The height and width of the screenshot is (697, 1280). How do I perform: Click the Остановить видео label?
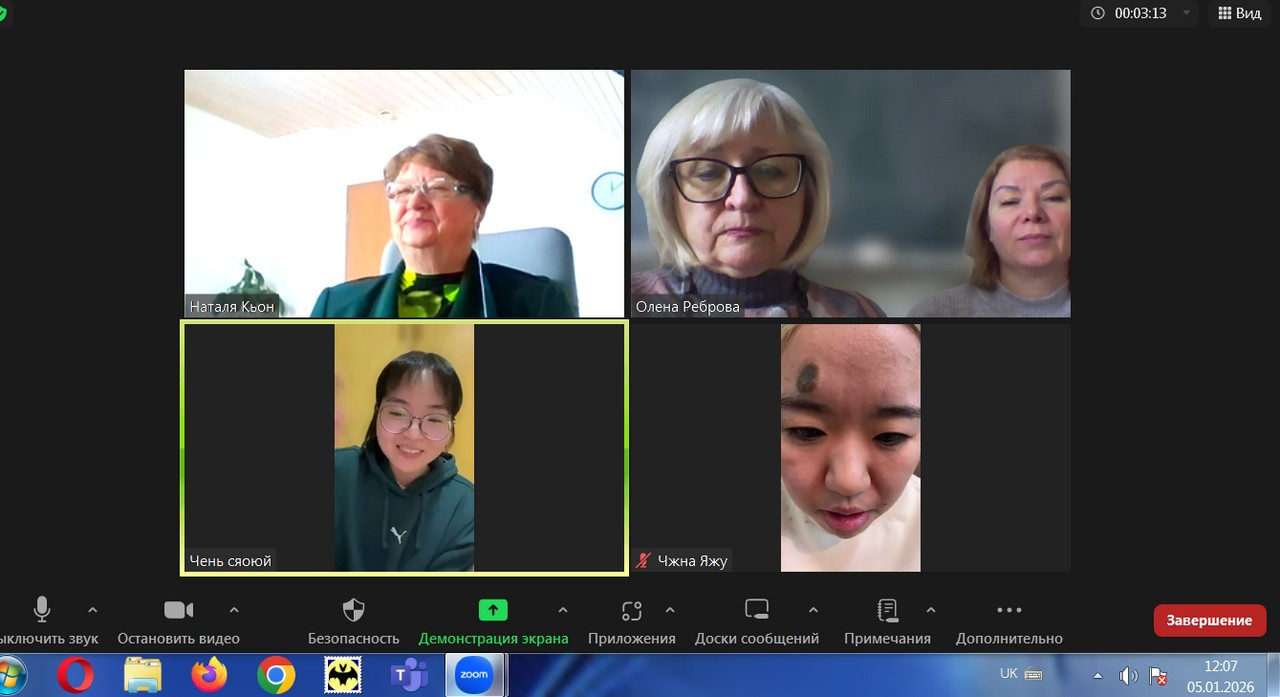(178, 638)
